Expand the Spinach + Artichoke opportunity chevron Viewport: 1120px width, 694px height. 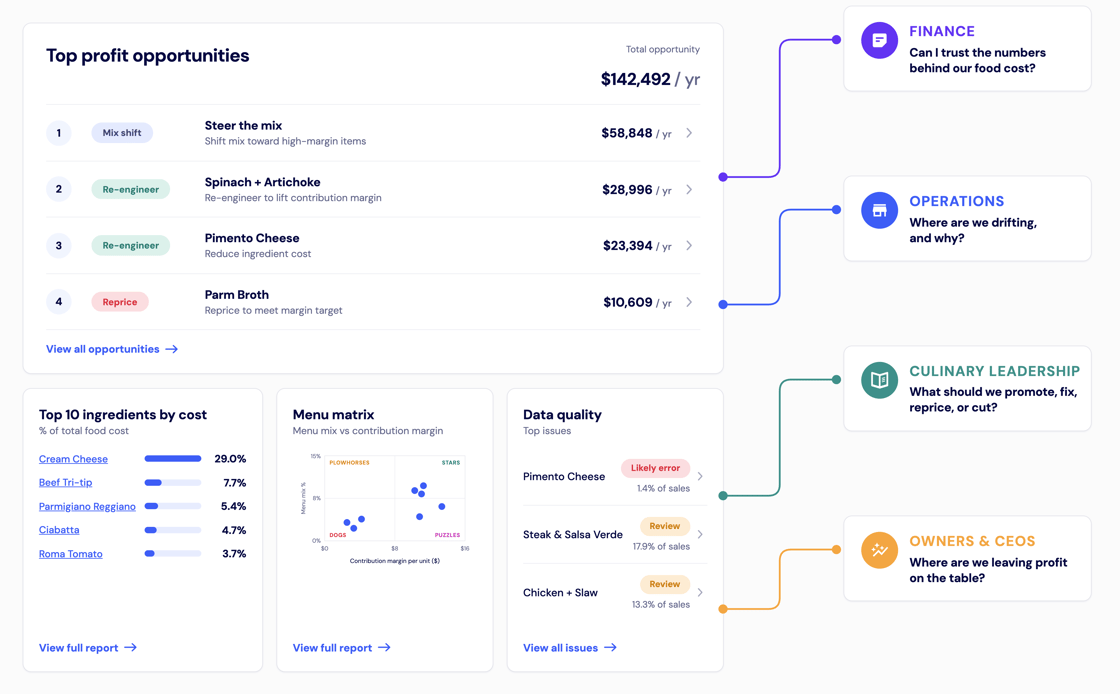689,189
